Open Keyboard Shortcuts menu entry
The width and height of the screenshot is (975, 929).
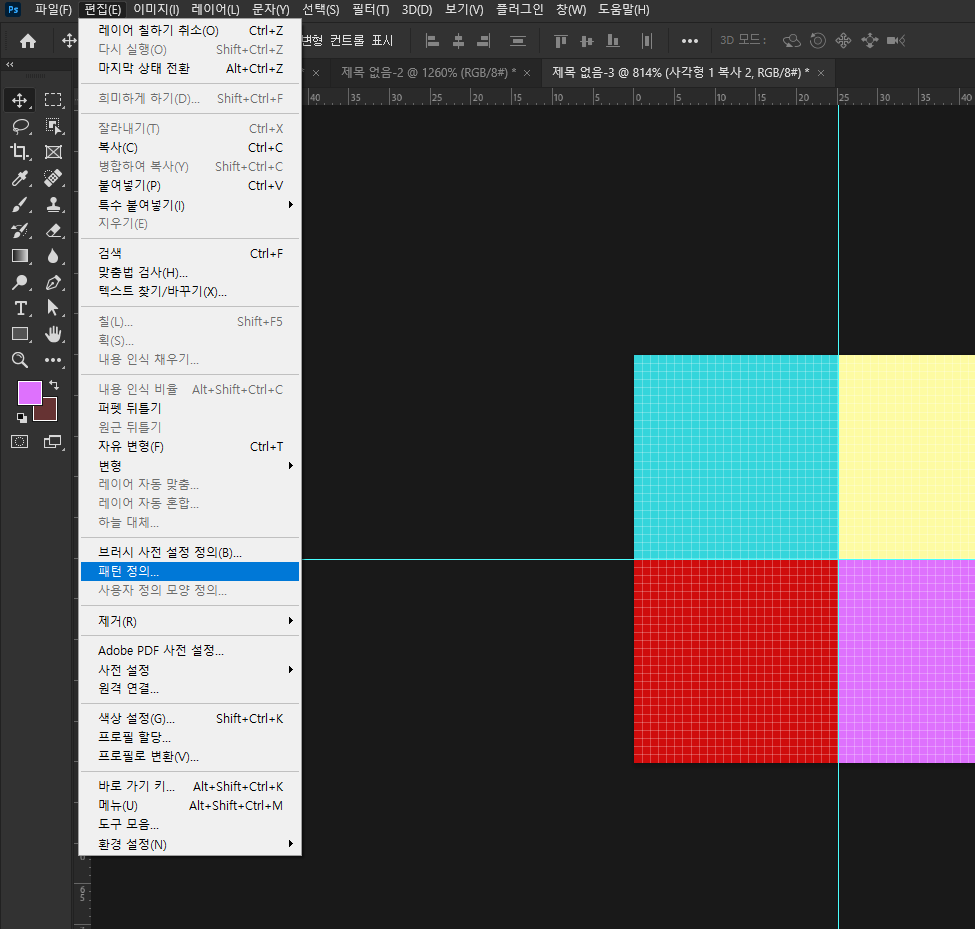coord(190,786)
